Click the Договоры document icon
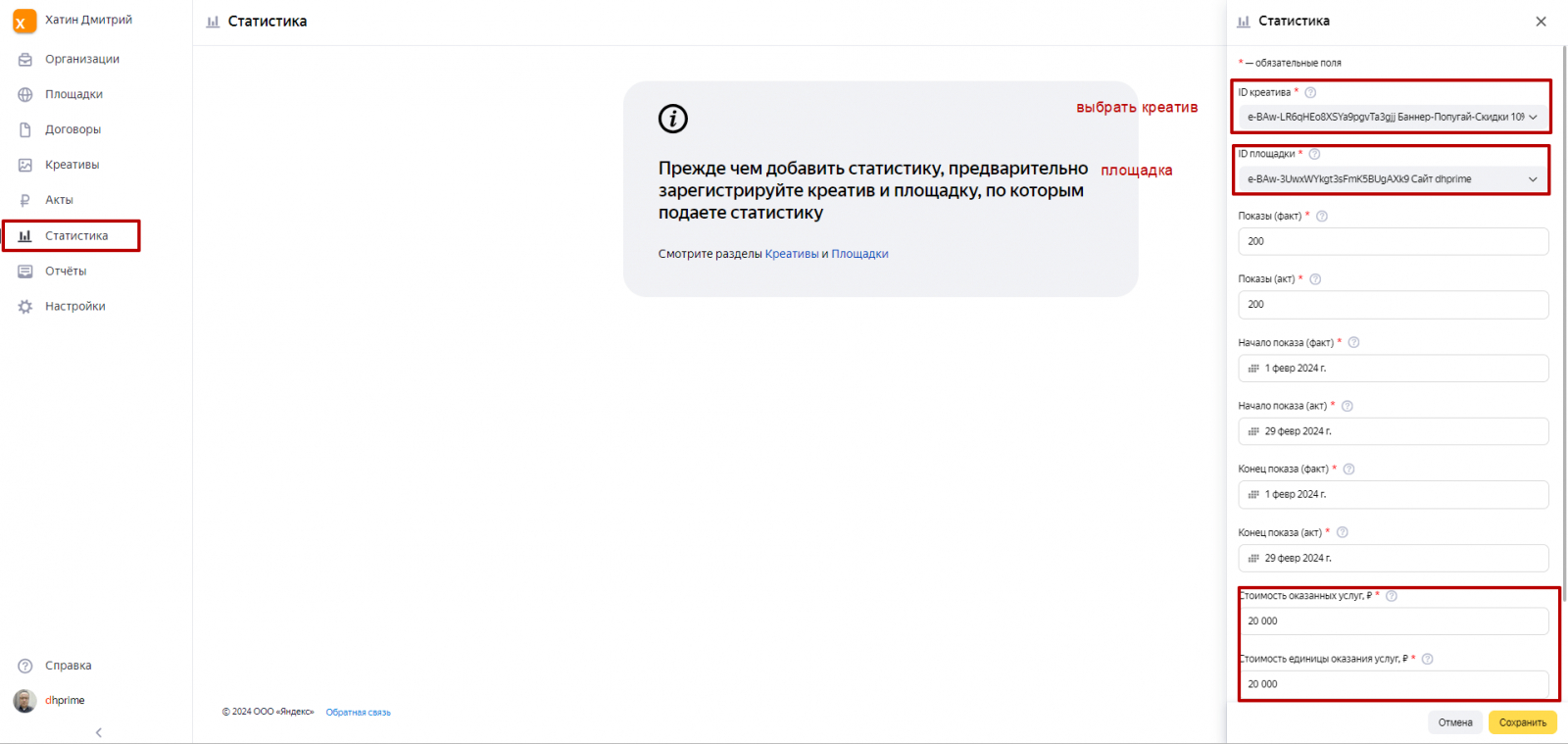This screenshot has width=1568, height=744. (x=25, y=130)
